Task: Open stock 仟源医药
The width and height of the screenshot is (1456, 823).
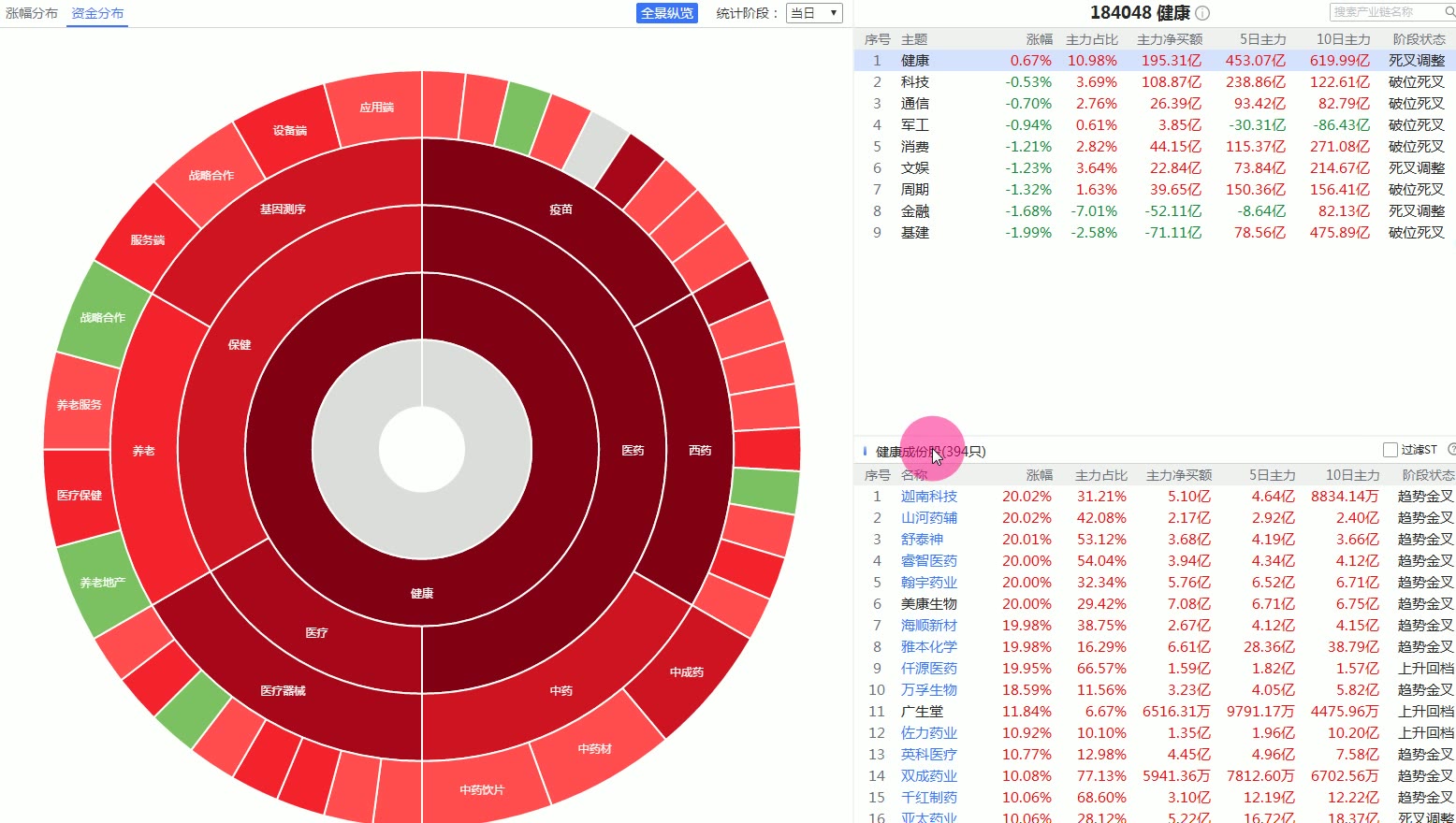Action: point(928,668)
